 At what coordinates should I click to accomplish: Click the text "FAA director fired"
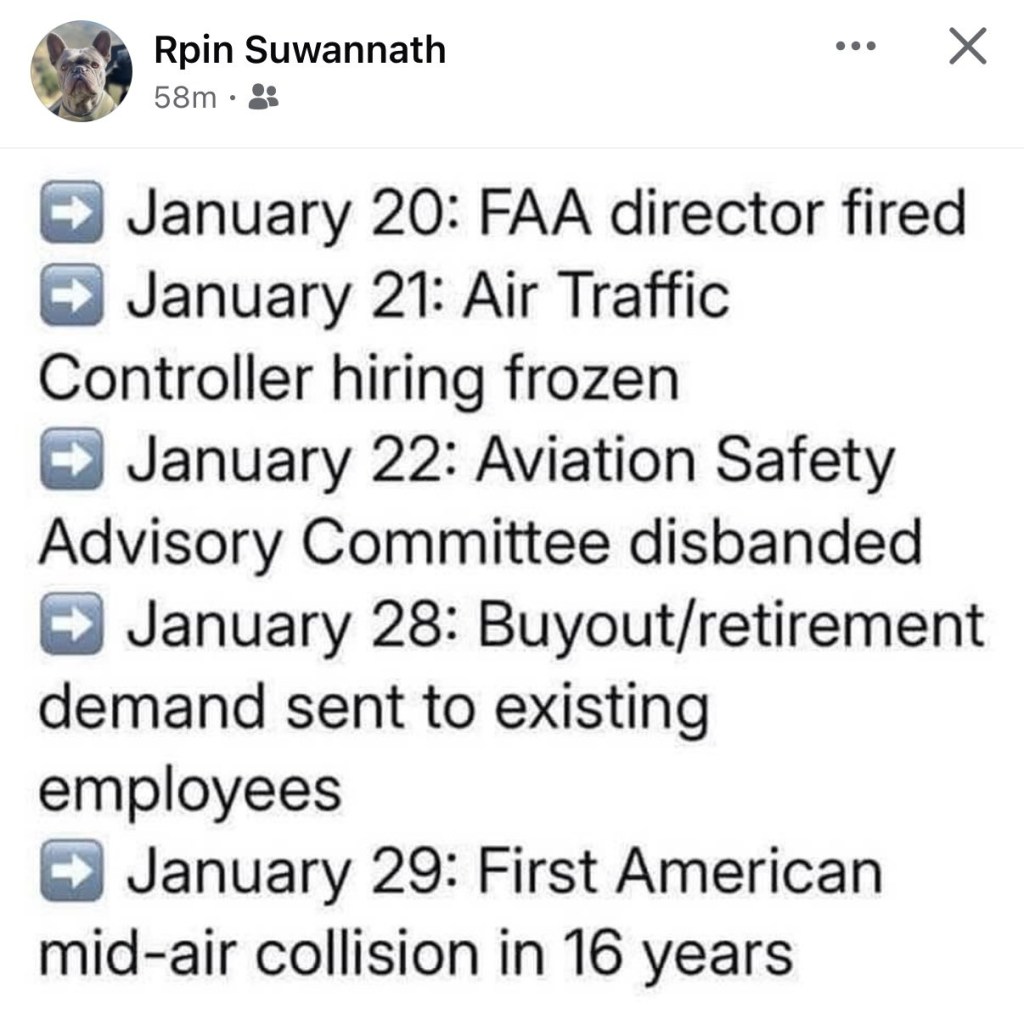coord(721,213)
